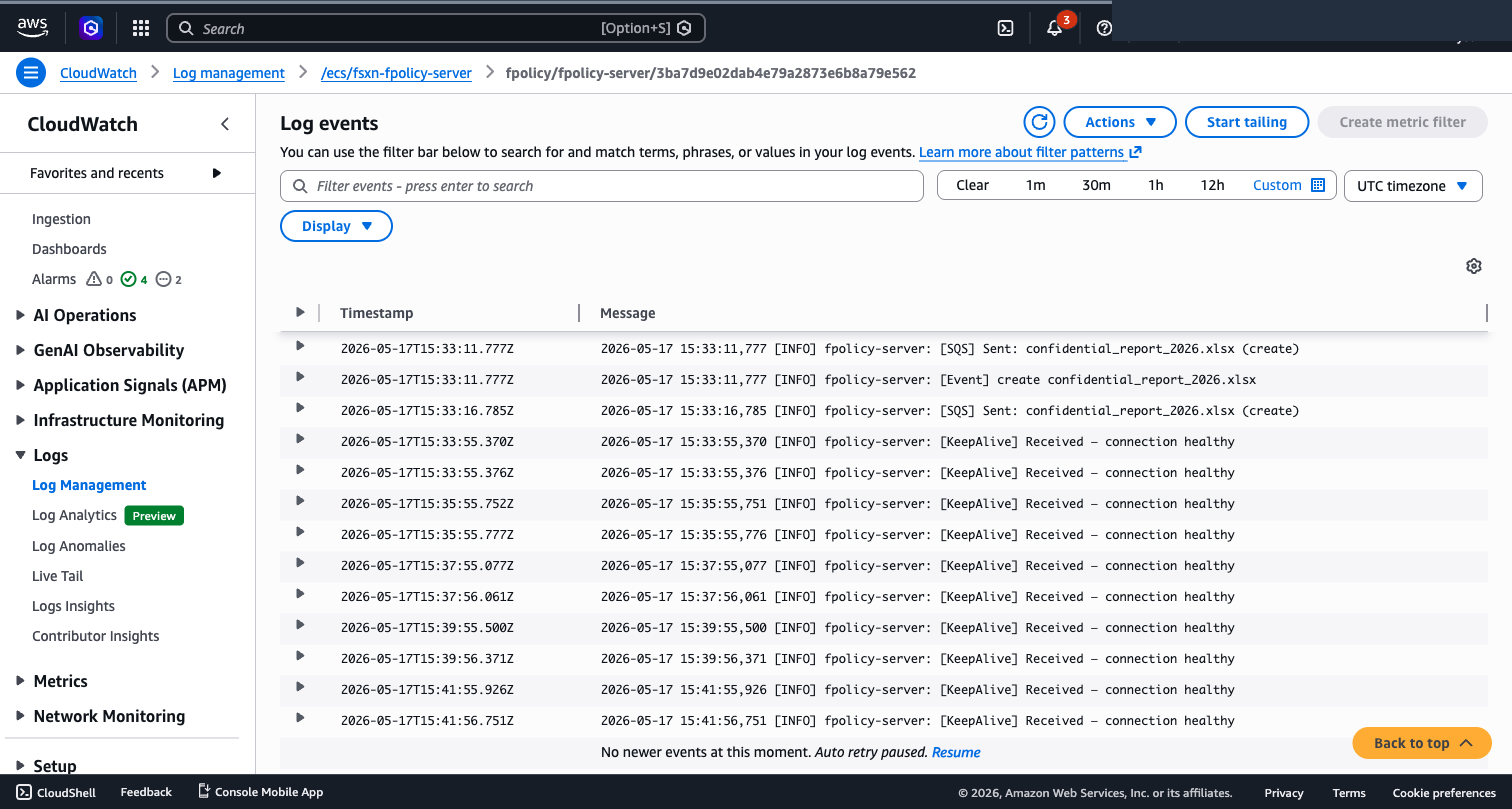
Task: Expand the 15:33:55.370Z KeepAlive row
Action: tap(300, 439)
